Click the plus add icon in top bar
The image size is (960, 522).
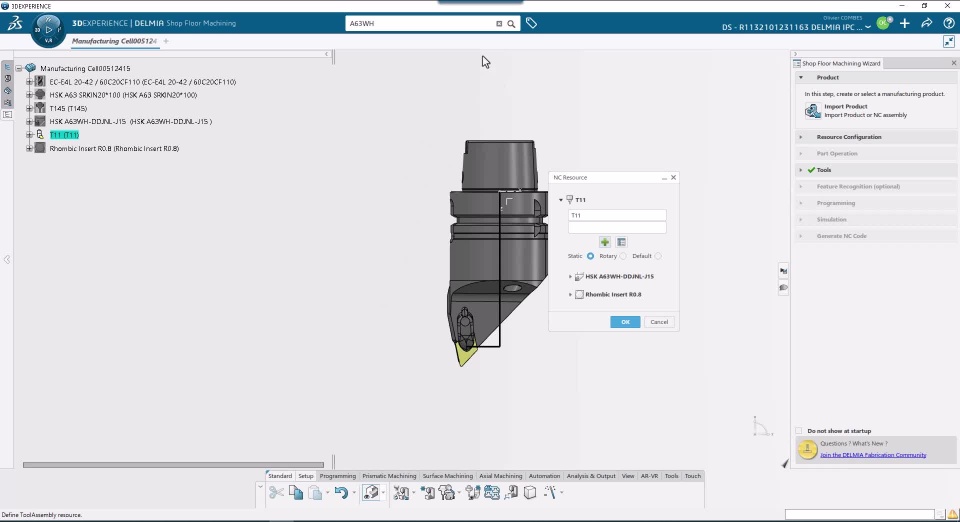tap(905, 23)
